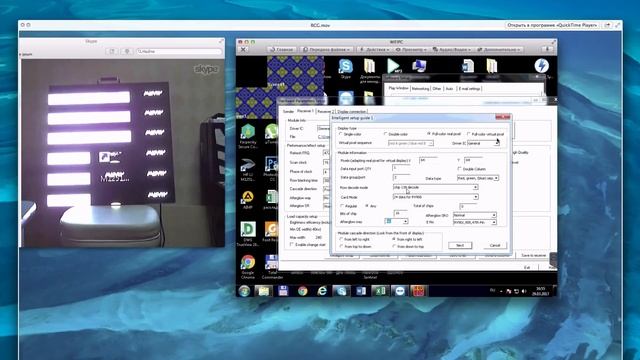Image resolution: width=640 pixels, height=360 pixels.
Task: Select Full-color virtual pixel option
Action: click(x=486, y=134)
